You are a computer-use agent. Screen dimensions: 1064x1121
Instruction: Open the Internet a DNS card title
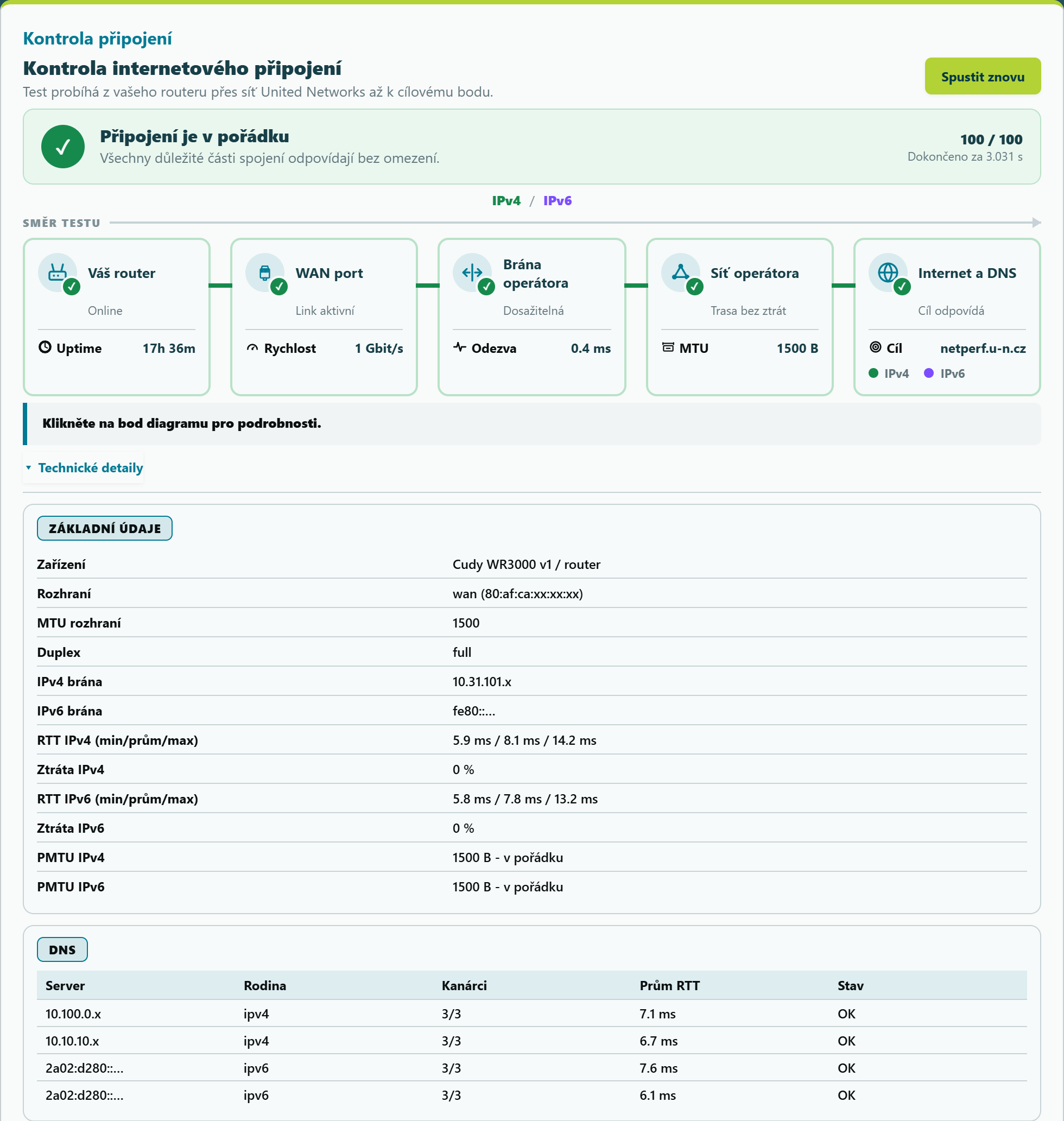click(x=967, y=273)
